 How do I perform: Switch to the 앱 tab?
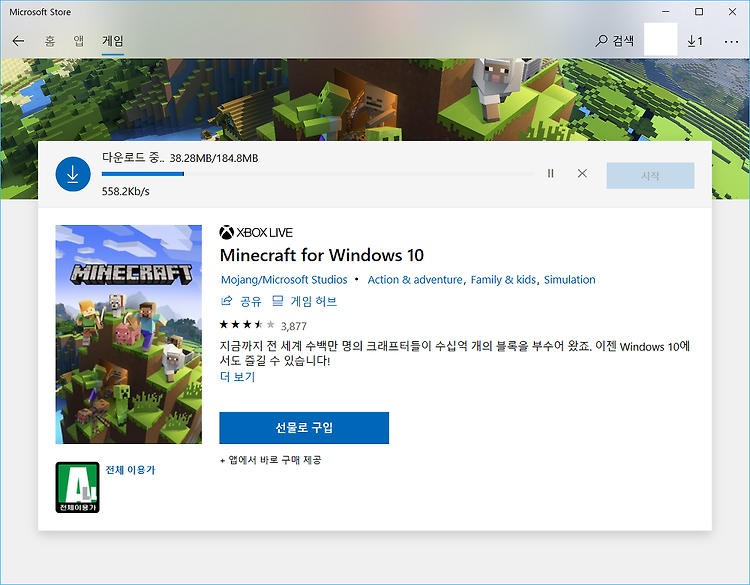pos(79,41)
